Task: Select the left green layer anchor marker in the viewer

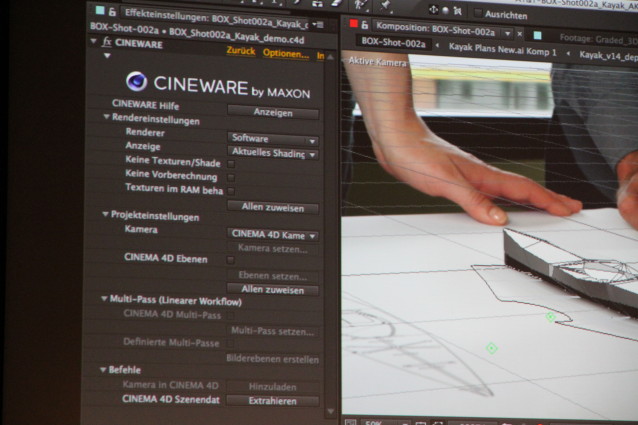Action: click(x=492, y=348)
